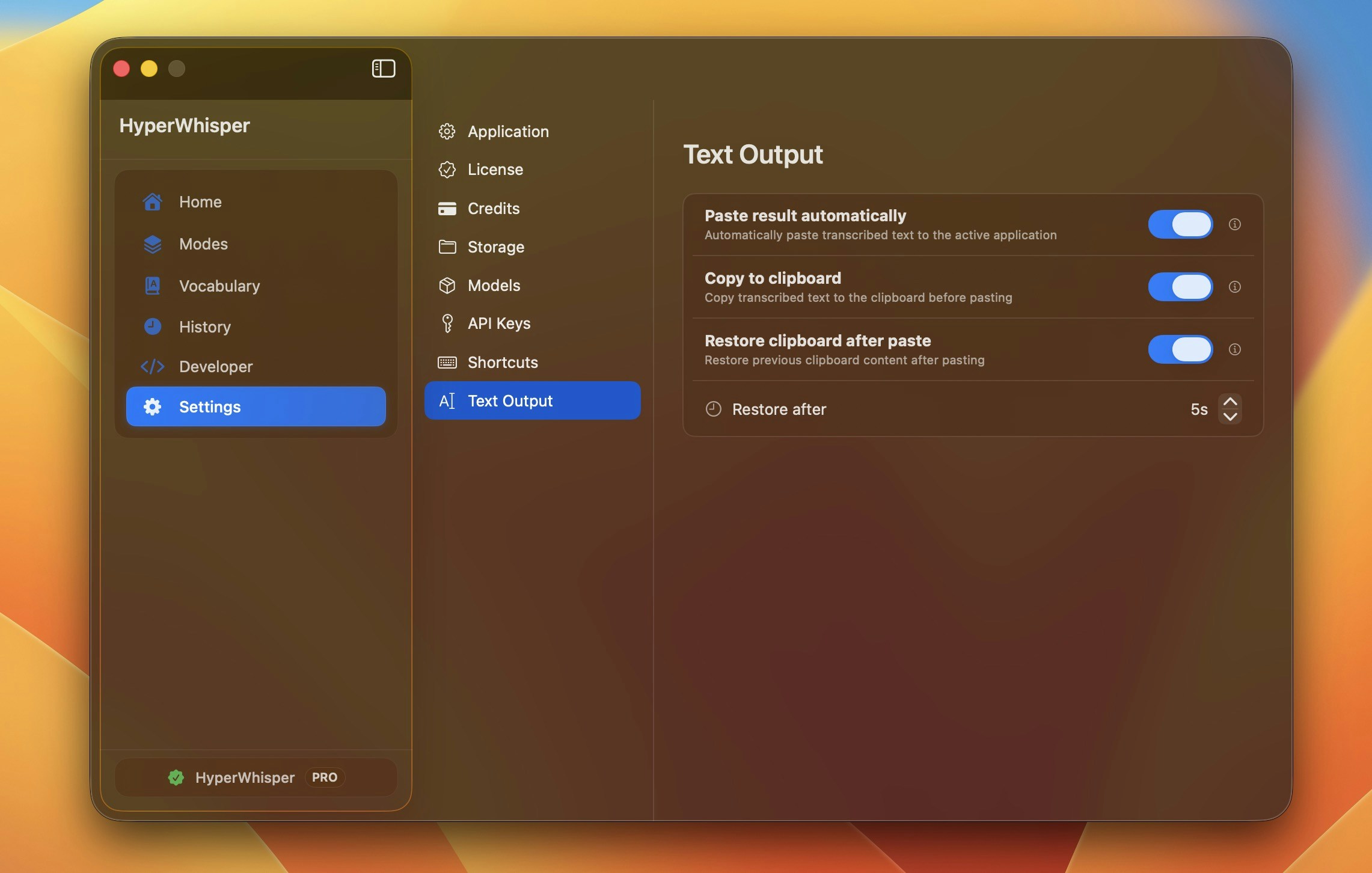
Task: Click the Vocabulary book icon
Action: 152,286
